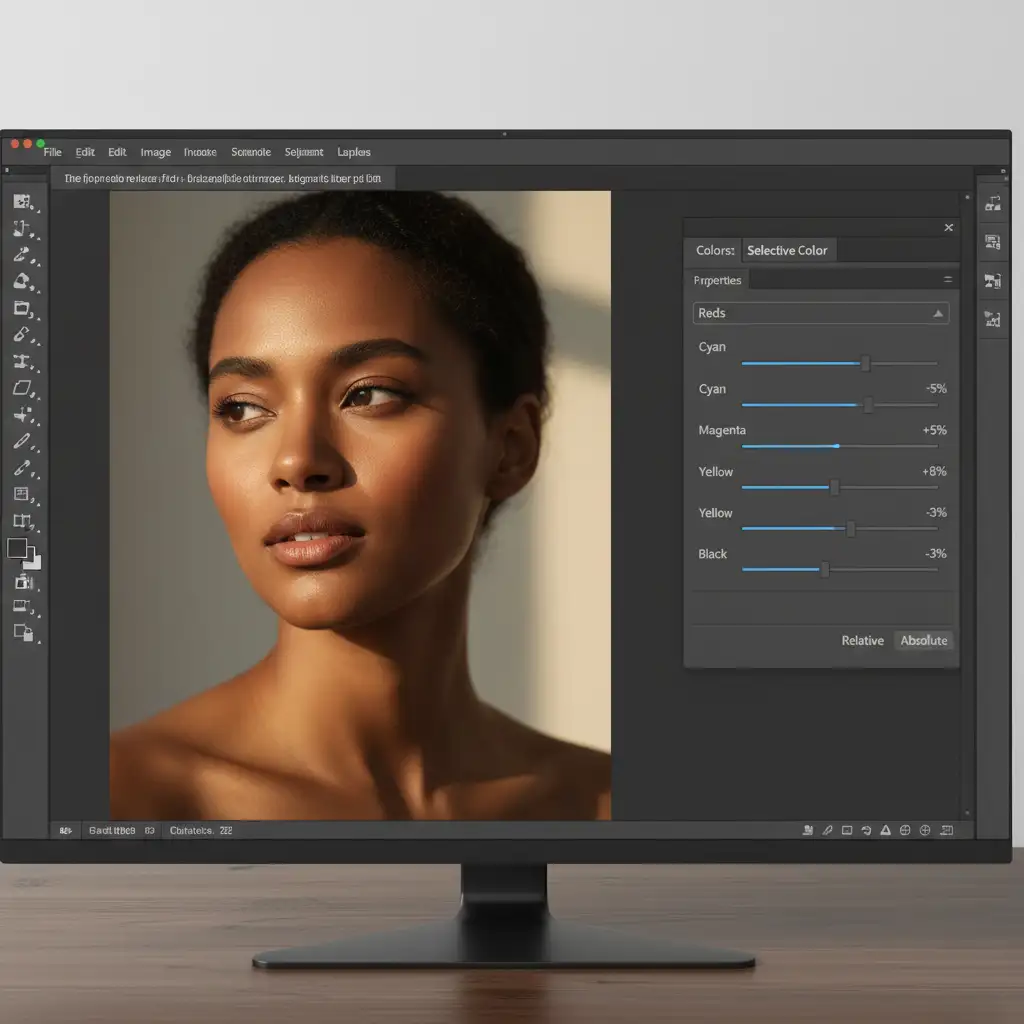Select the Marquee selection tool
This screenshot has width=1024, height=1024.
click(23, 202)
